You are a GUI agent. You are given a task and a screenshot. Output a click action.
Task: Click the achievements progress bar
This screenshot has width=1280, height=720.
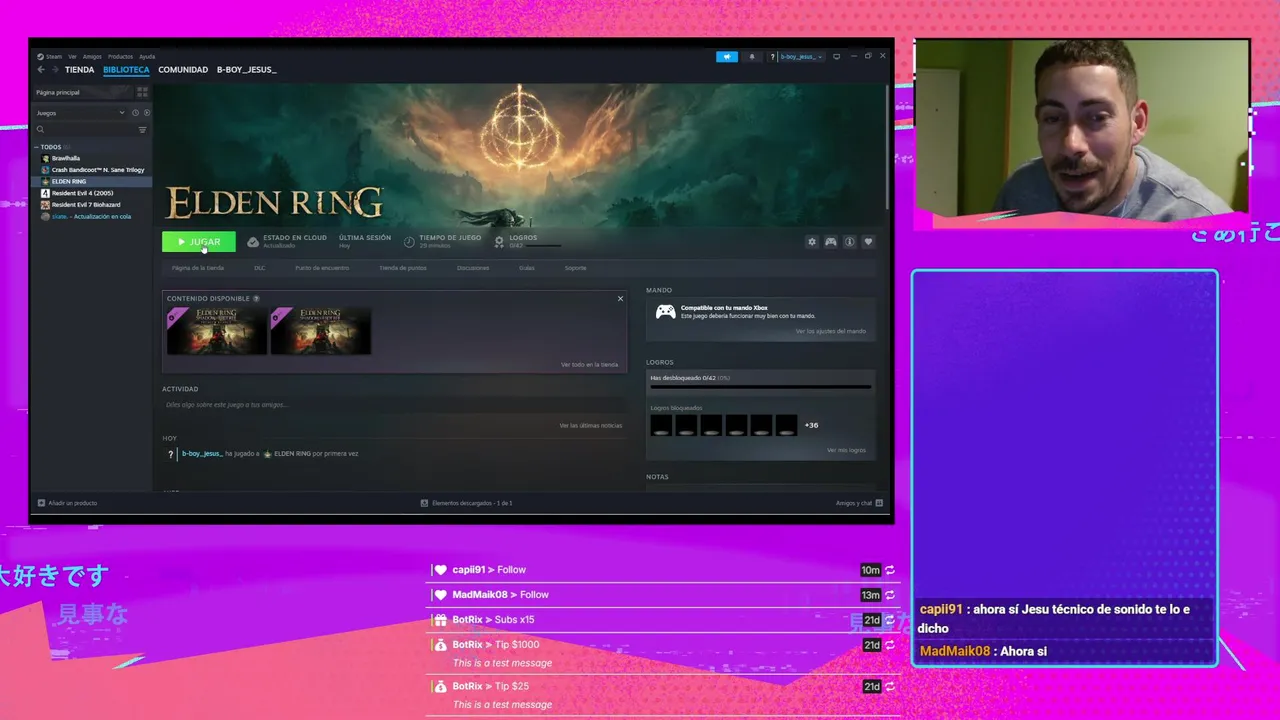click(760, 387)
